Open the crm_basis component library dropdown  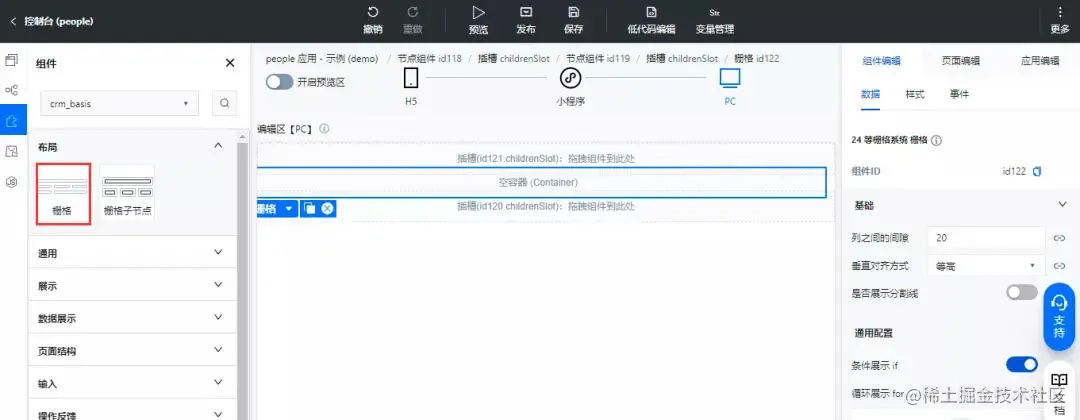pyautogui.click(x=119, y=103)
